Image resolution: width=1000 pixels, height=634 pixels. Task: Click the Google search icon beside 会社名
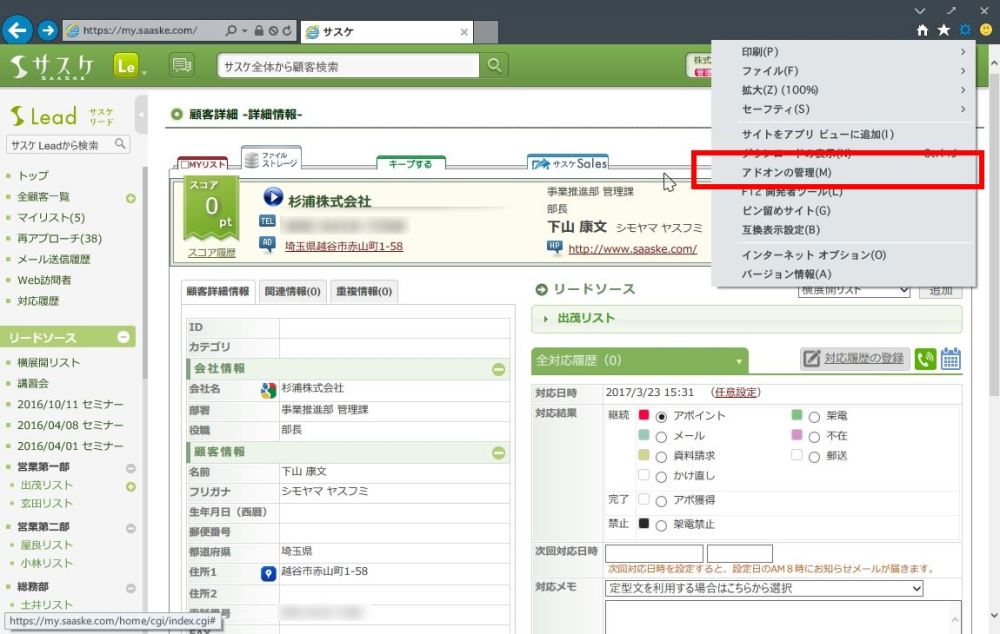click(268, 389)
